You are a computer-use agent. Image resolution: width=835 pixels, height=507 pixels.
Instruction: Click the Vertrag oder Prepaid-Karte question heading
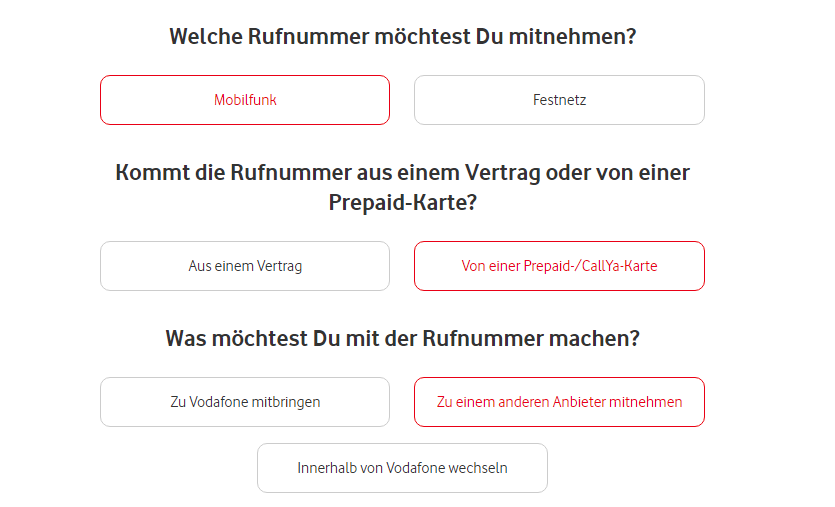click(403, 187)
